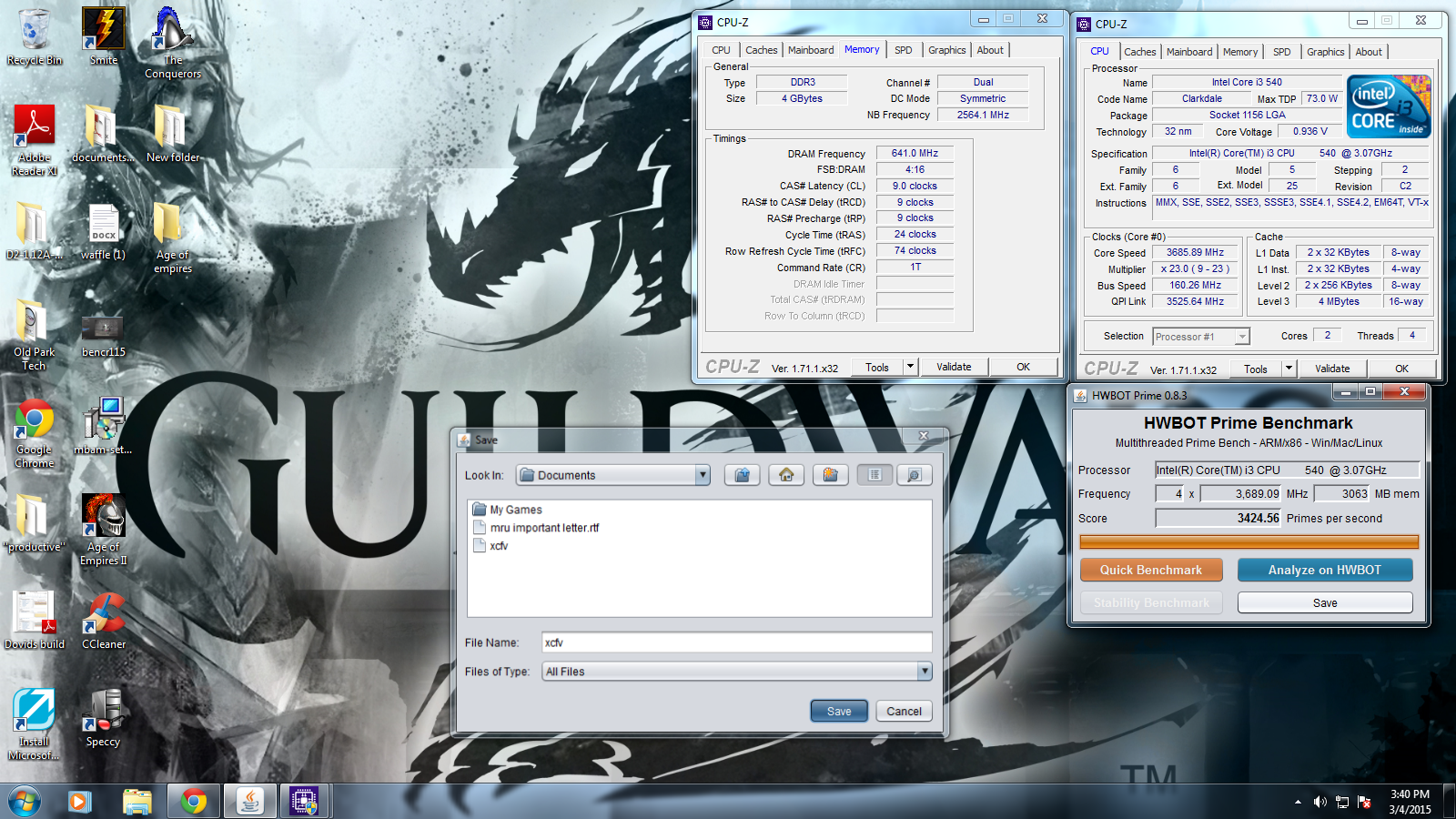Open Windows Explorer from taskbar
The height and width of the screenshot is (819, 1456).
(x=136, y=802)
